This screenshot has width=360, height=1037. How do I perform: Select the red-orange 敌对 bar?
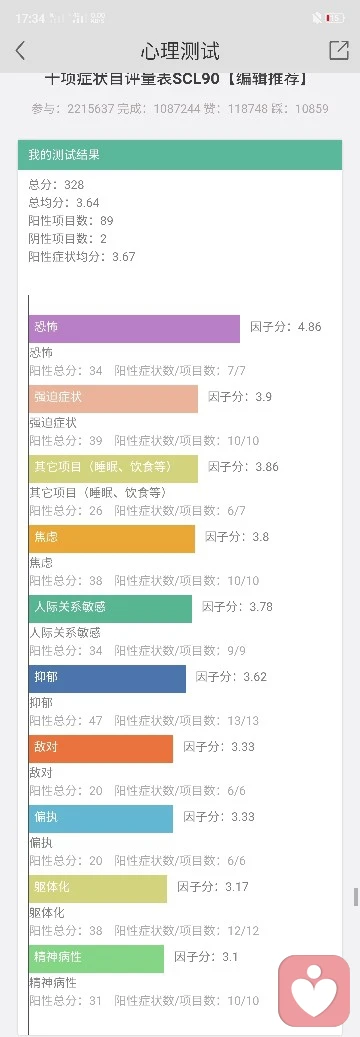pos(101,749)
